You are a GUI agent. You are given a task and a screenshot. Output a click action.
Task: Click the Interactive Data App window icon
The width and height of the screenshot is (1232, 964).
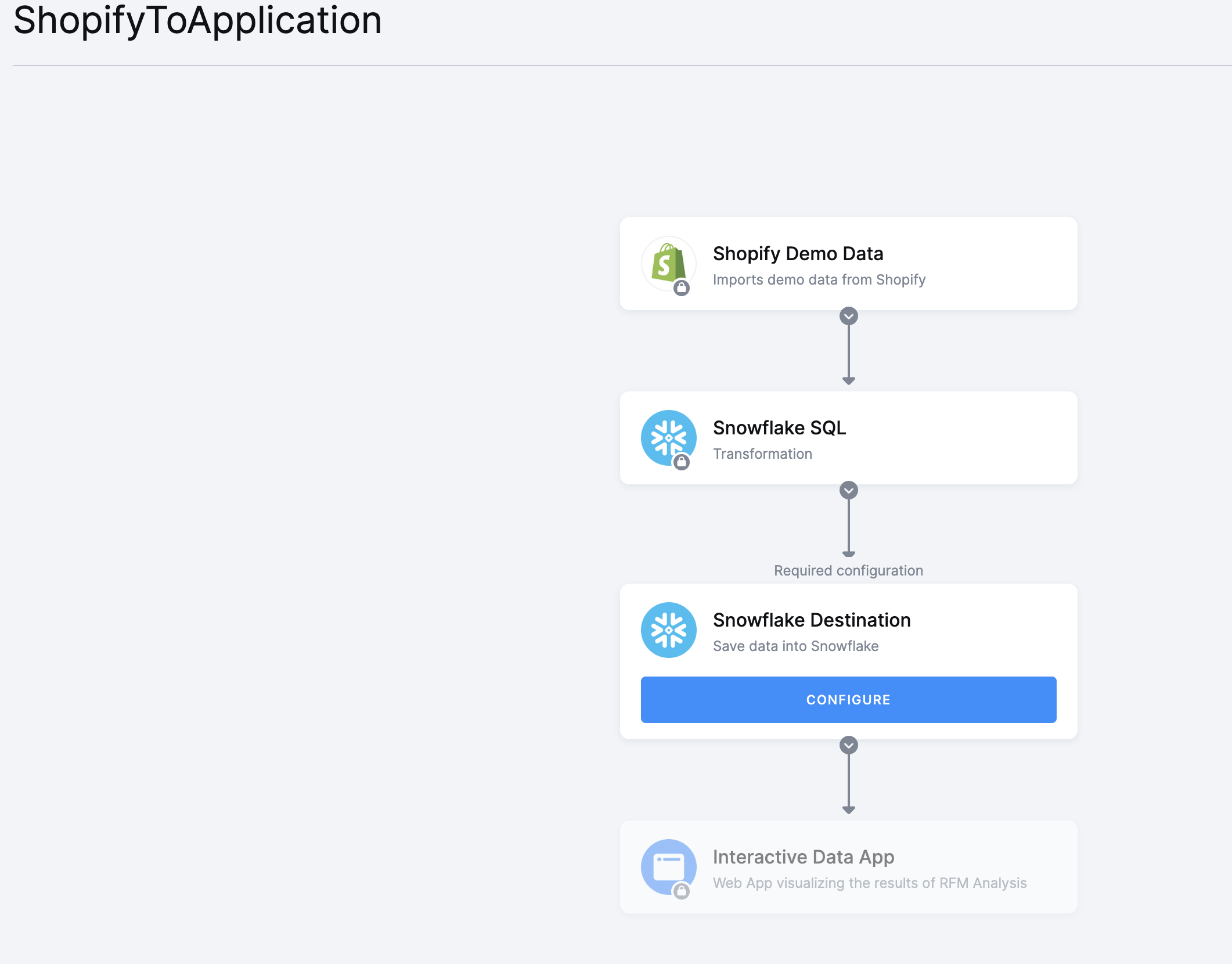coord(668,866)
